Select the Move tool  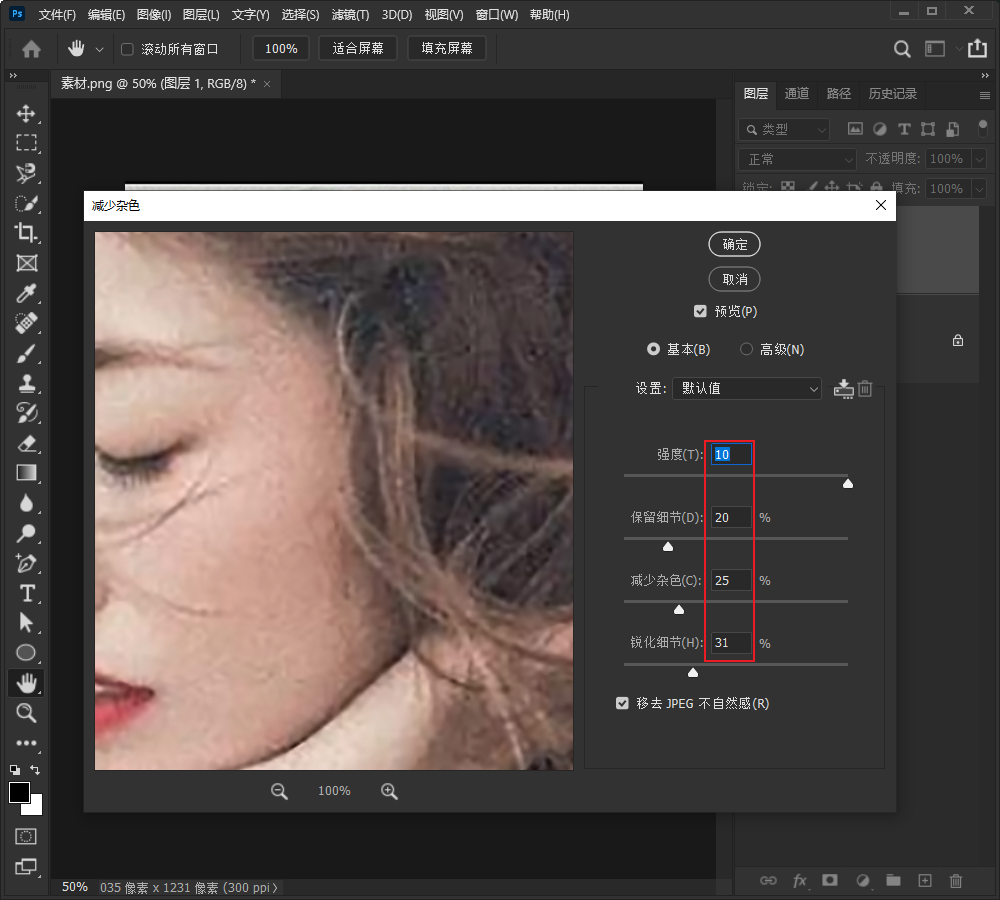pyautogui.click(x=26, y=114)
